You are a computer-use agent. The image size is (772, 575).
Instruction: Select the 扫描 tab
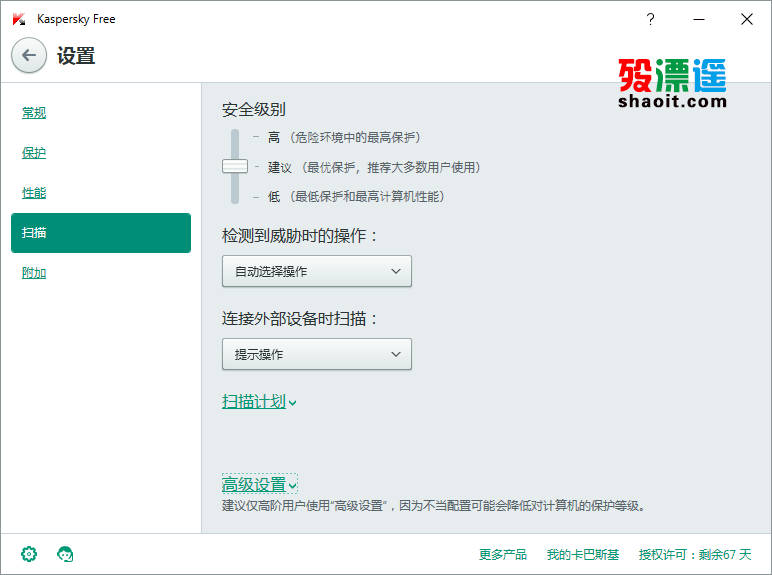coord(101,233)
